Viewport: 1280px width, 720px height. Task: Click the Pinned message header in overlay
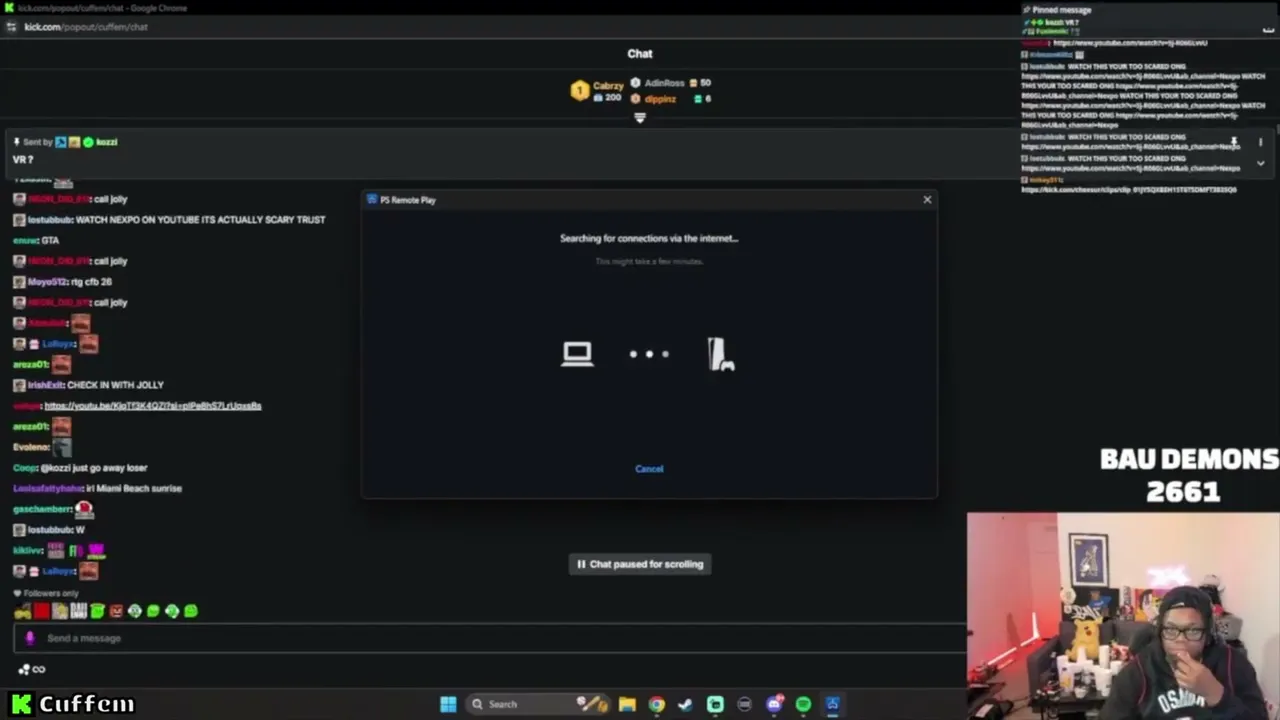coord(1061,10)
